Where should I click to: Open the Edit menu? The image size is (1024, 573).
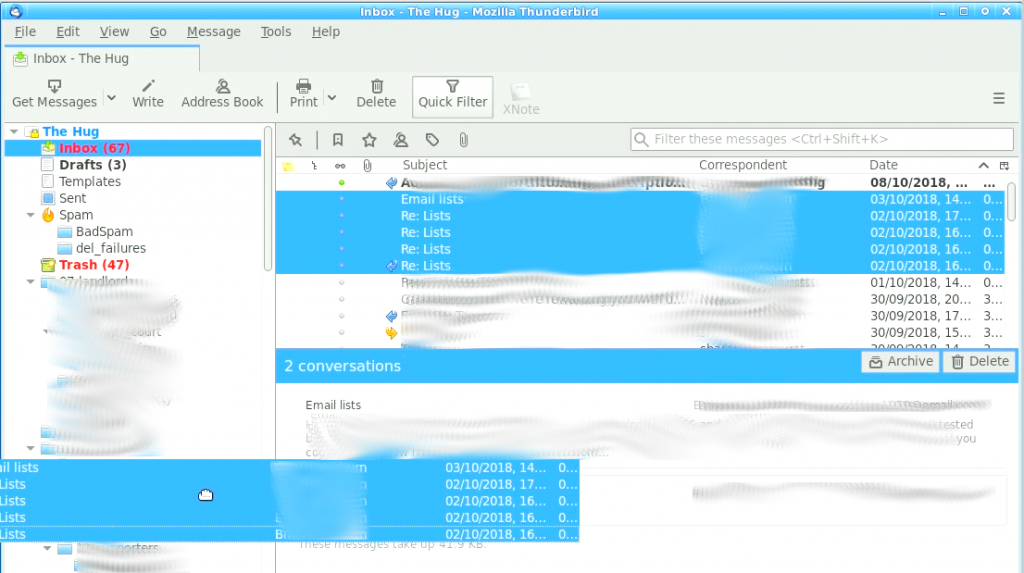click(67, 31)
